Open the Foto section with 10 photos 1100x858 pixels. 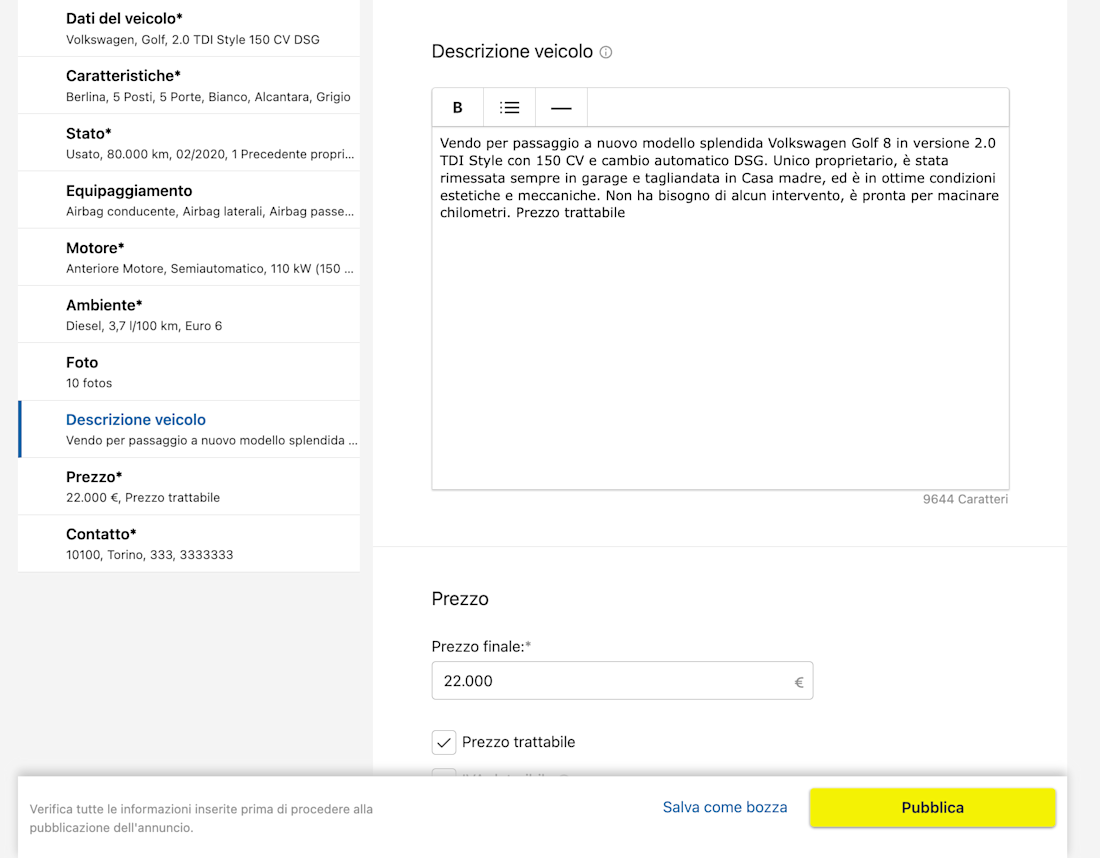[189, 372]
